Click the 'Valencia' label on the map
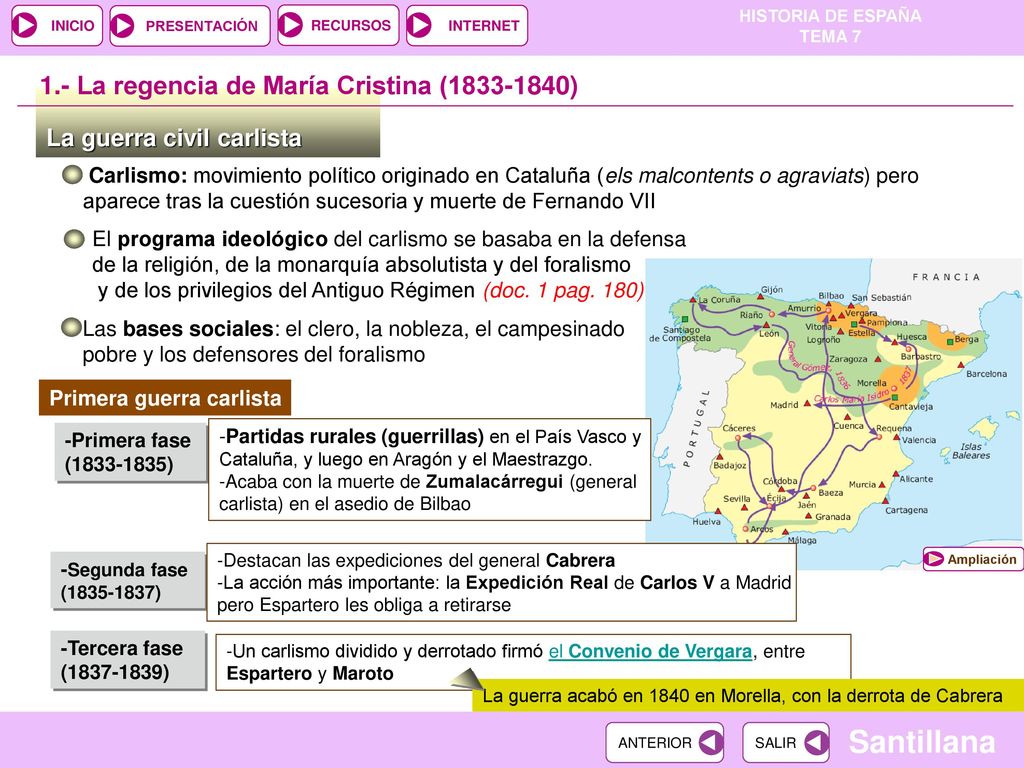 coord(919,440)
